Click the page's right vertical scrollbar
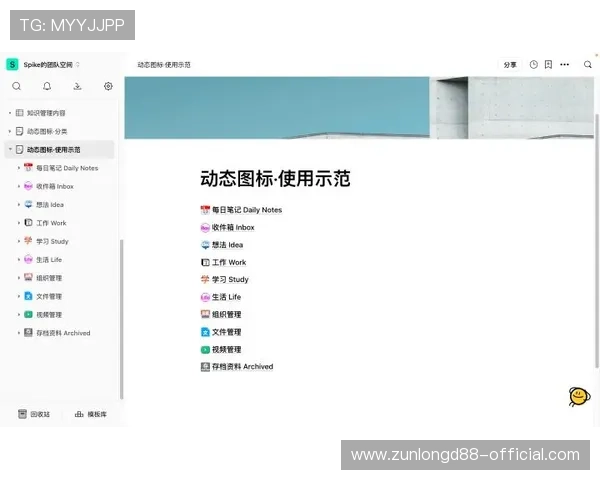 coord(597,241)
